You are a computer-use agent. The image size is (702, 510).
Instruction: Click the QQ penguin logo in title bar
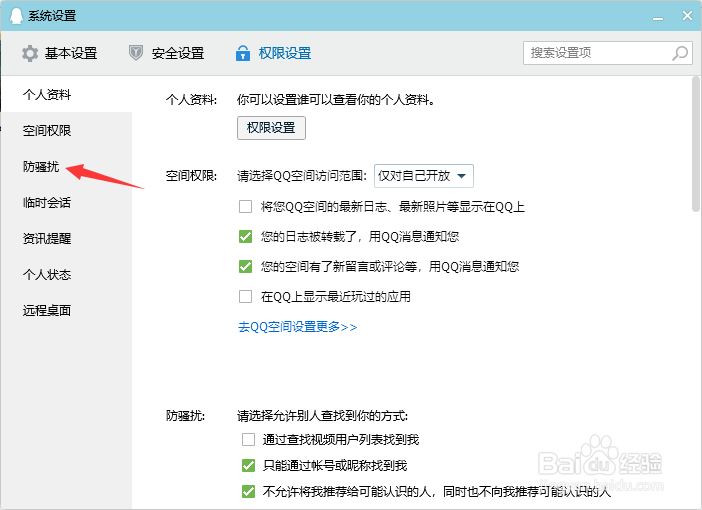17,15
